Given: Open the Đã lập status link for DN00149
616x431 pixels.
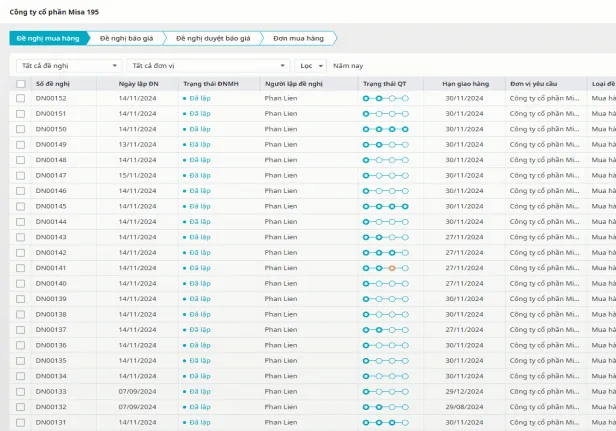Looking at the screenshot, I should 199,145.
